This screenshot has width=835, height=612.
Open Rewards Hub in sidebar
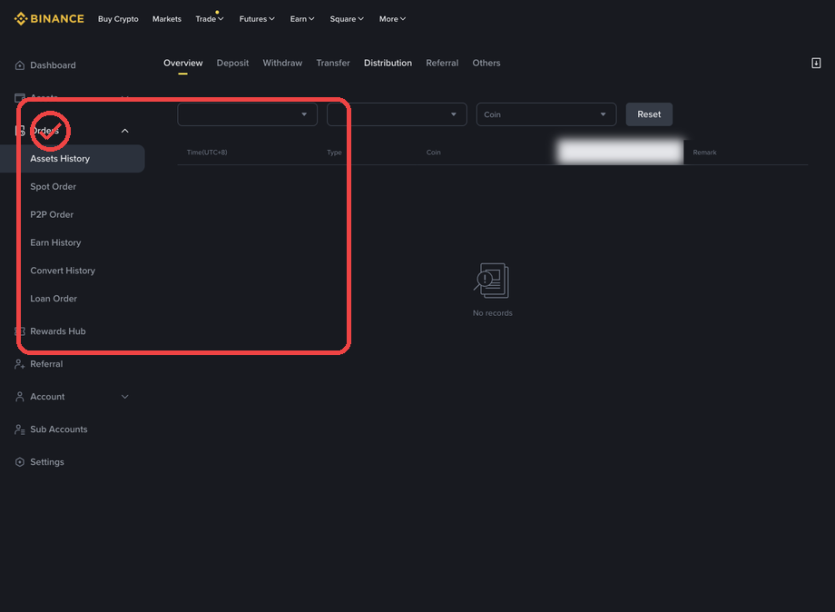coord(58,331)
